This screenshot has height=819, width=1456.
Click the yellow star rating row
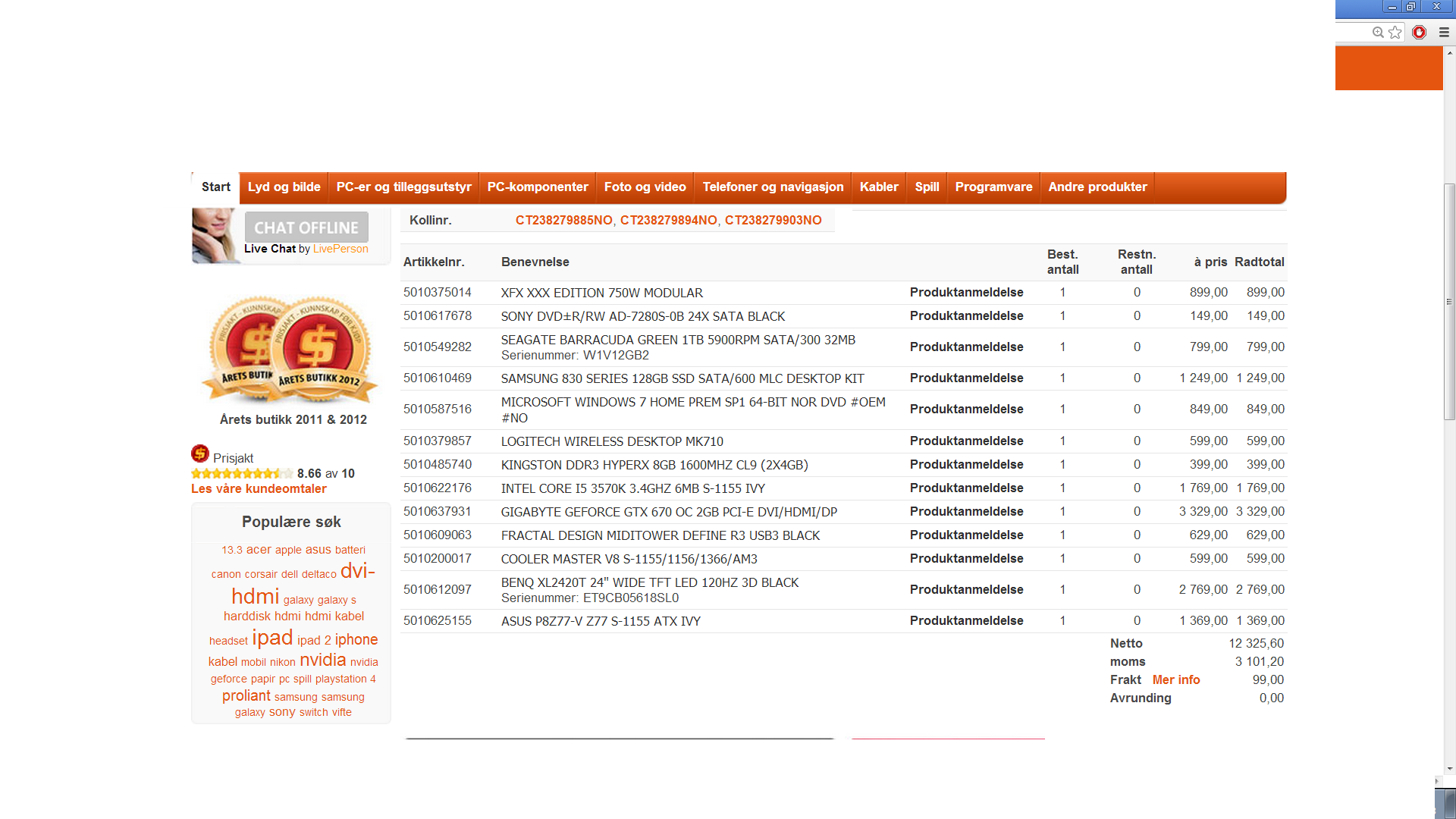pyautogui.click(x=242, y=473)
